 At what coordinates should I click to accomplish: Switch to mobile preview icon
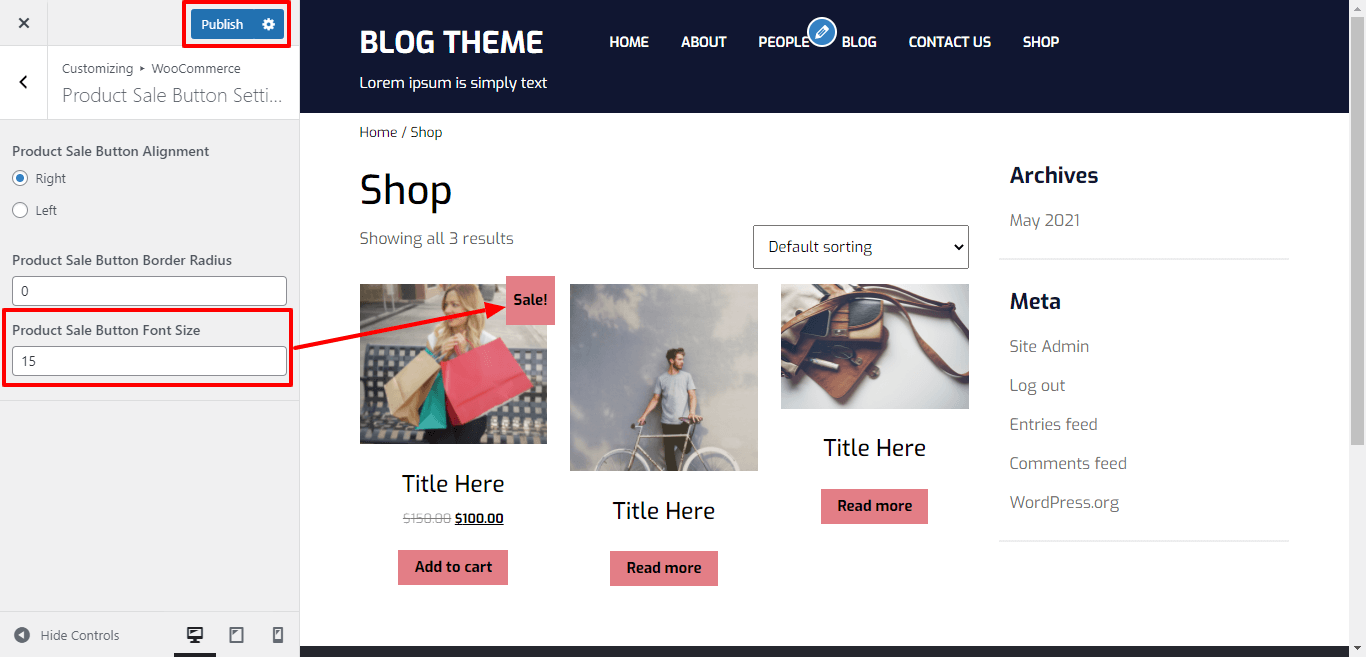(x=278, y=635)
